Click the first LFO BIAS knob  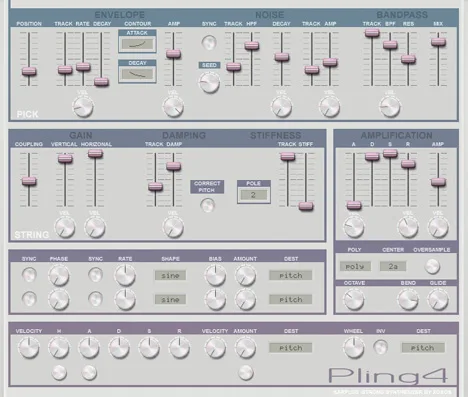pyautogui.click(x=215, y=275)
